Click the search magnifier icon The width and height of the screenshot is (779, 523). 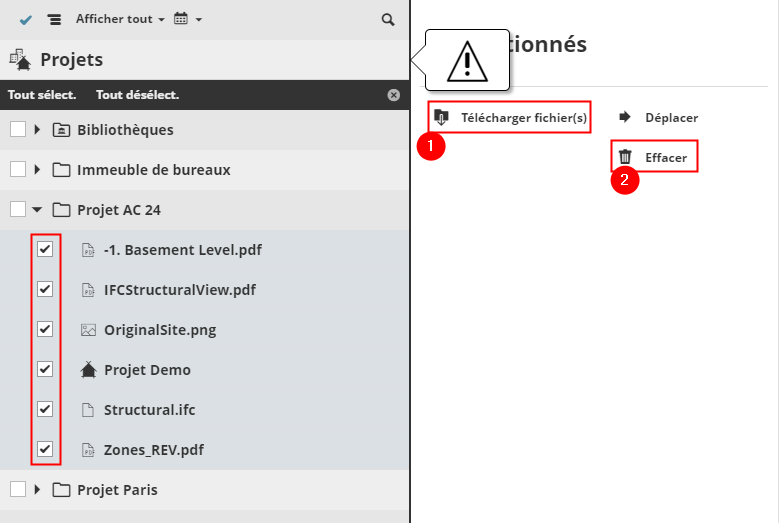(x=388, y=19)
